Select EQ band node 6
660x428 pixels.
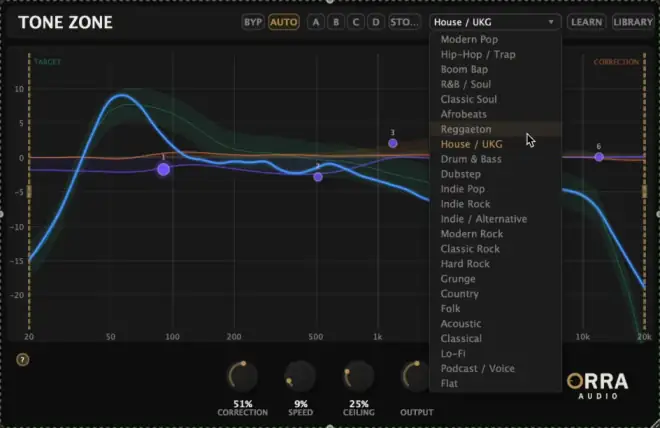pos(599,157)
